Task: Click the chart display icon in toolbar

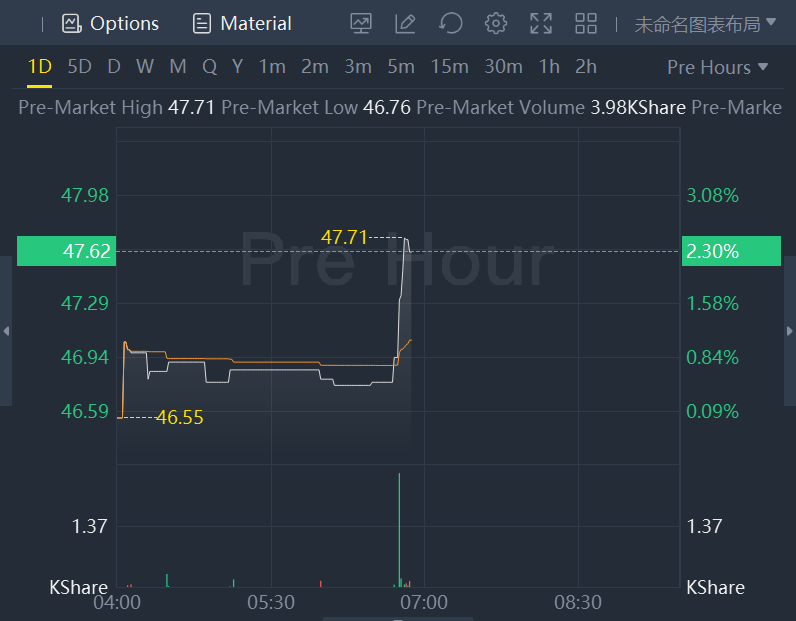Action: pyautogui.click(x=361, y=23)
